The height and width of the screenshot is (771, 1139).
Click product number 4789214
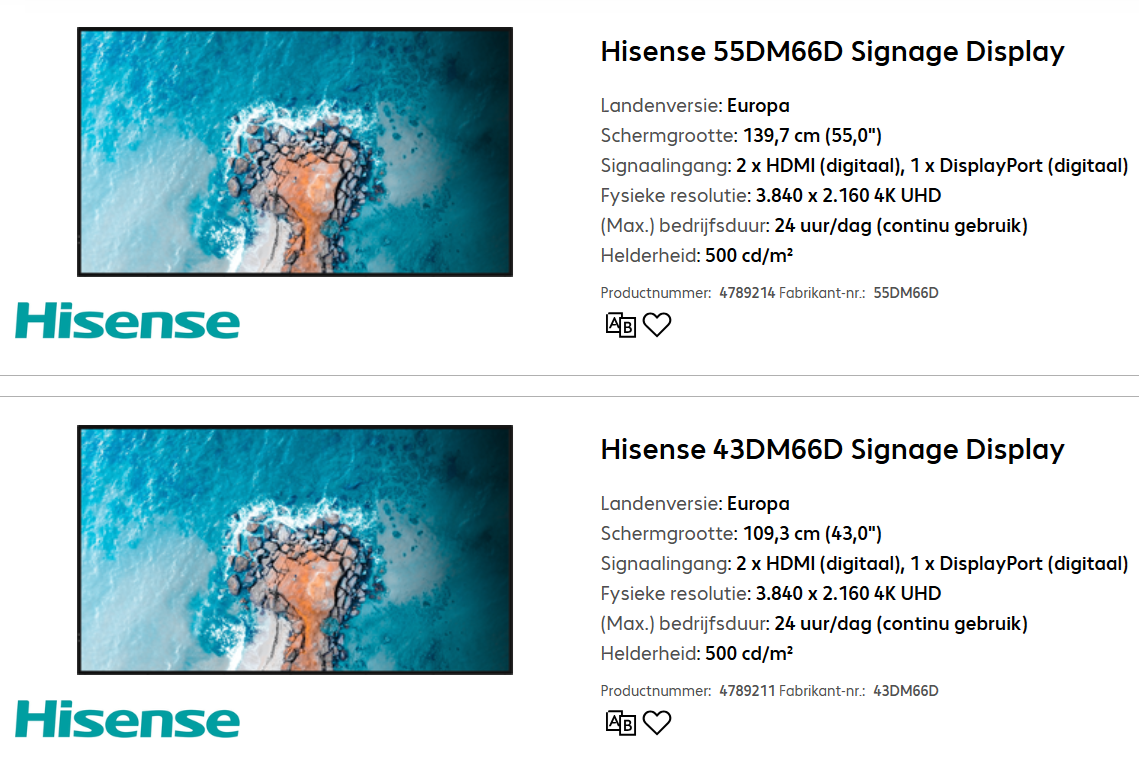pos(747,293)
